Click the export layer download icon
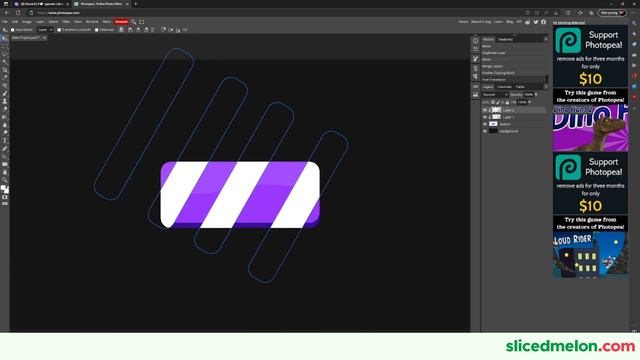This screenshot has height=360, width=640. click(x=121, y=29)
